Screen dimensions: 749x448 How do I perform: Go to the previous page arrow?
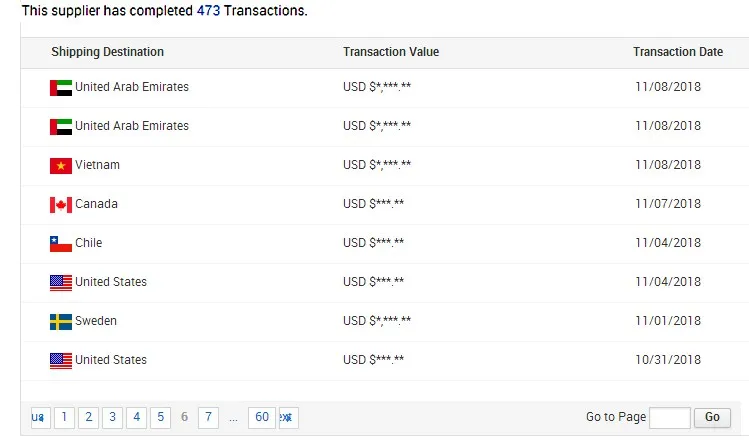tap(39, 417)
